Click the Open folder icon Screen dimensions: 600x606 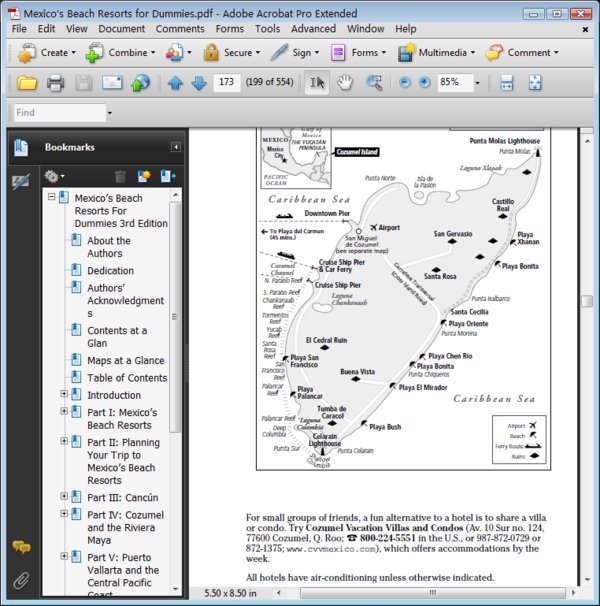27,83
